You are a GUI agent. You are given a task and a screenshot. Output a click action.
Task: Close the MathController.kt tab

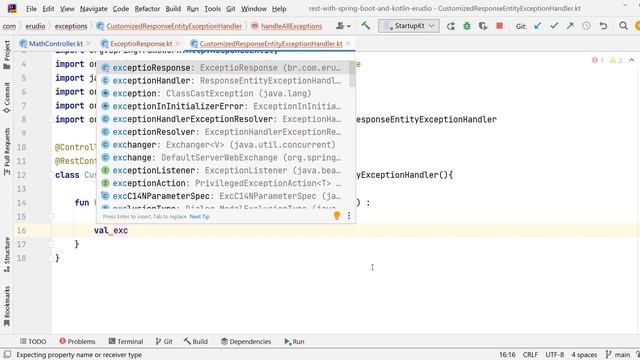click(x=89, y=43)
